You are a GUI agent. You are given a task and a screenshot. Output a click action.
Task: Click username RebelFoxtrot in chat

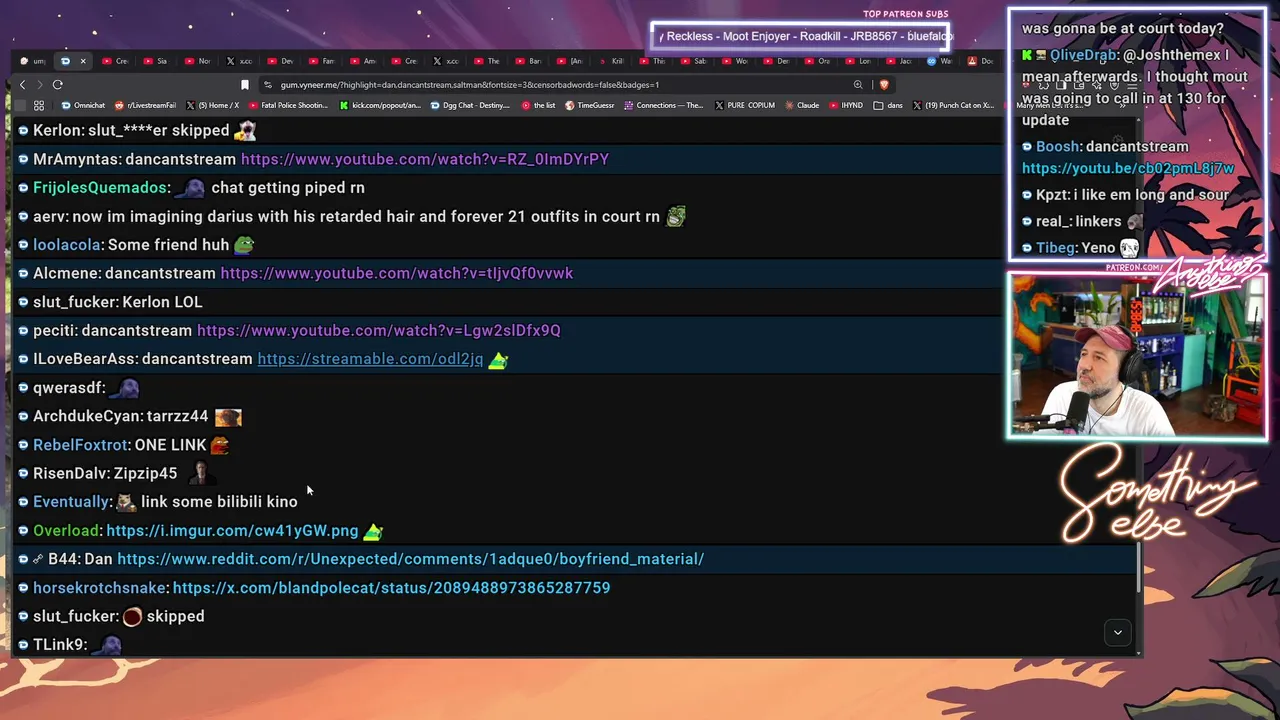pos(80,445)
